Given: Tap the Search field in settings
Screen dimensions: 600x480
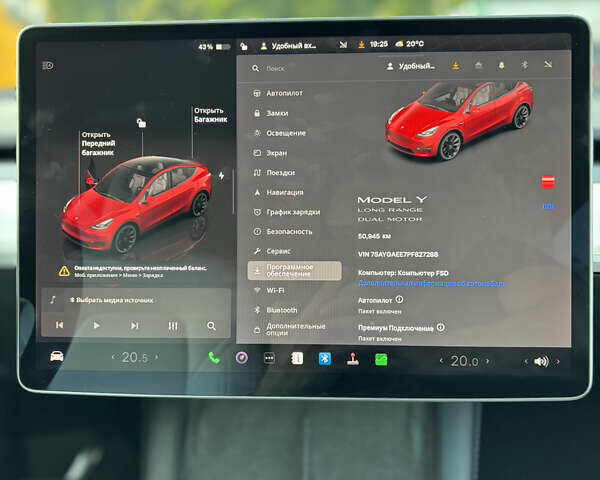Looking at the screenshot, I should (314, 69).
